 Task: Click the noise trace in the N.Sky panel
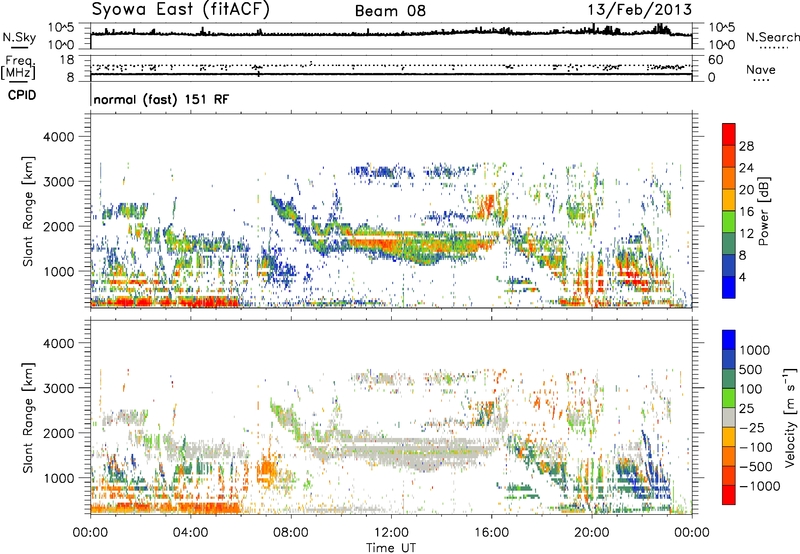click(x=391, y=33)
